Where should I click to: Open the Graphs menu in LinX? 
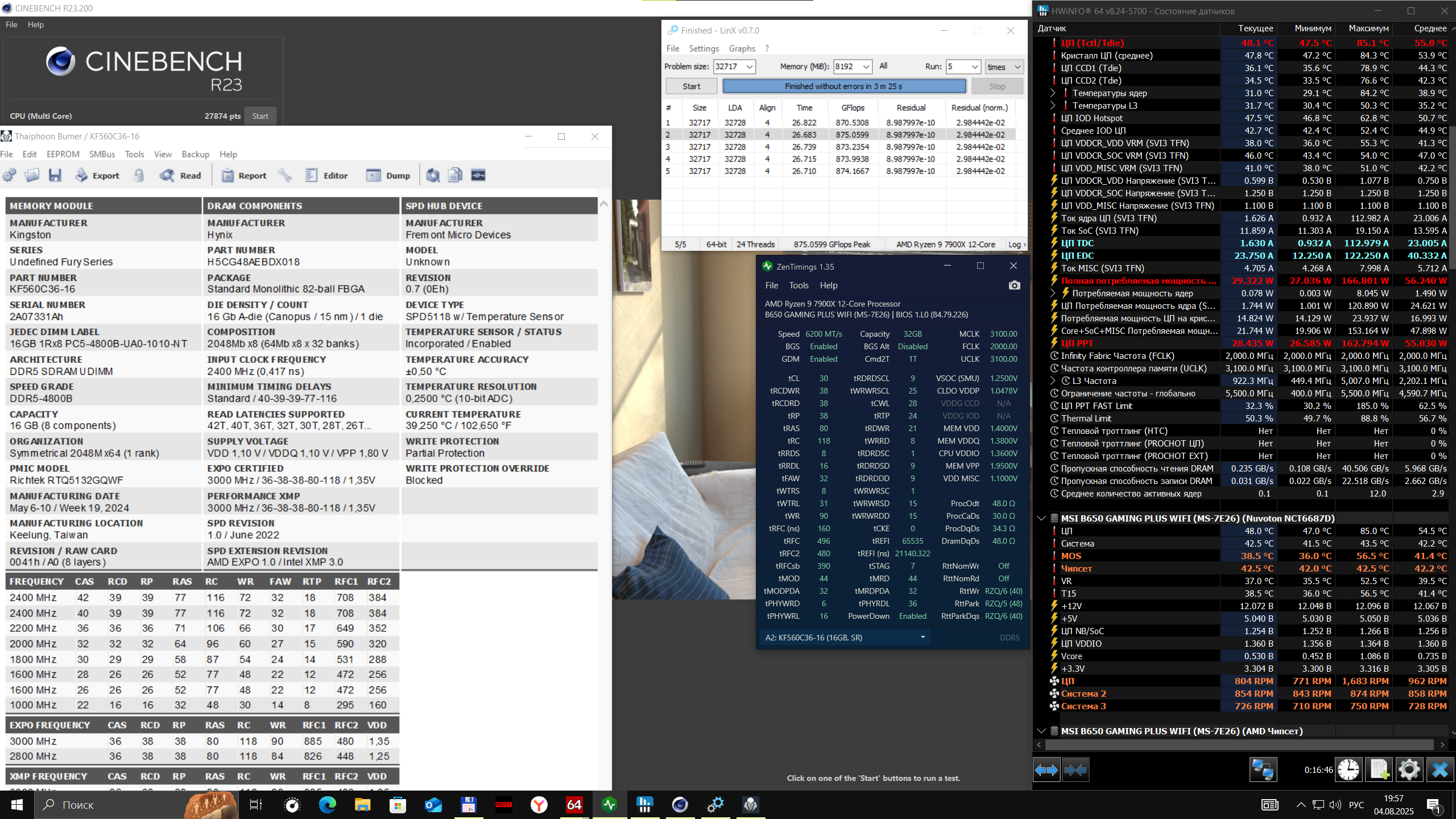pos(742,48)
